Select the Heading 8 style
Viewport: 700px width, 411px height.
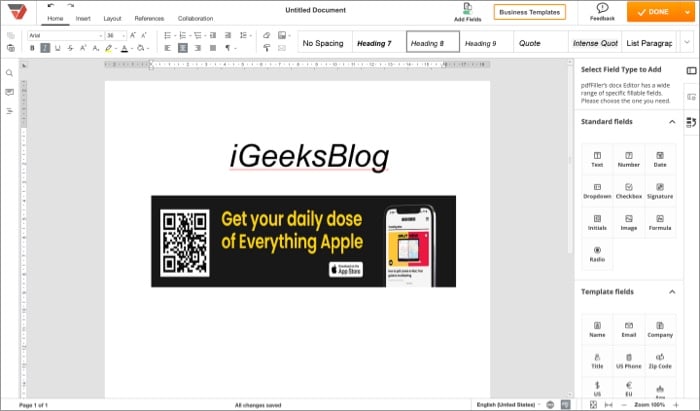click(433, 42)
